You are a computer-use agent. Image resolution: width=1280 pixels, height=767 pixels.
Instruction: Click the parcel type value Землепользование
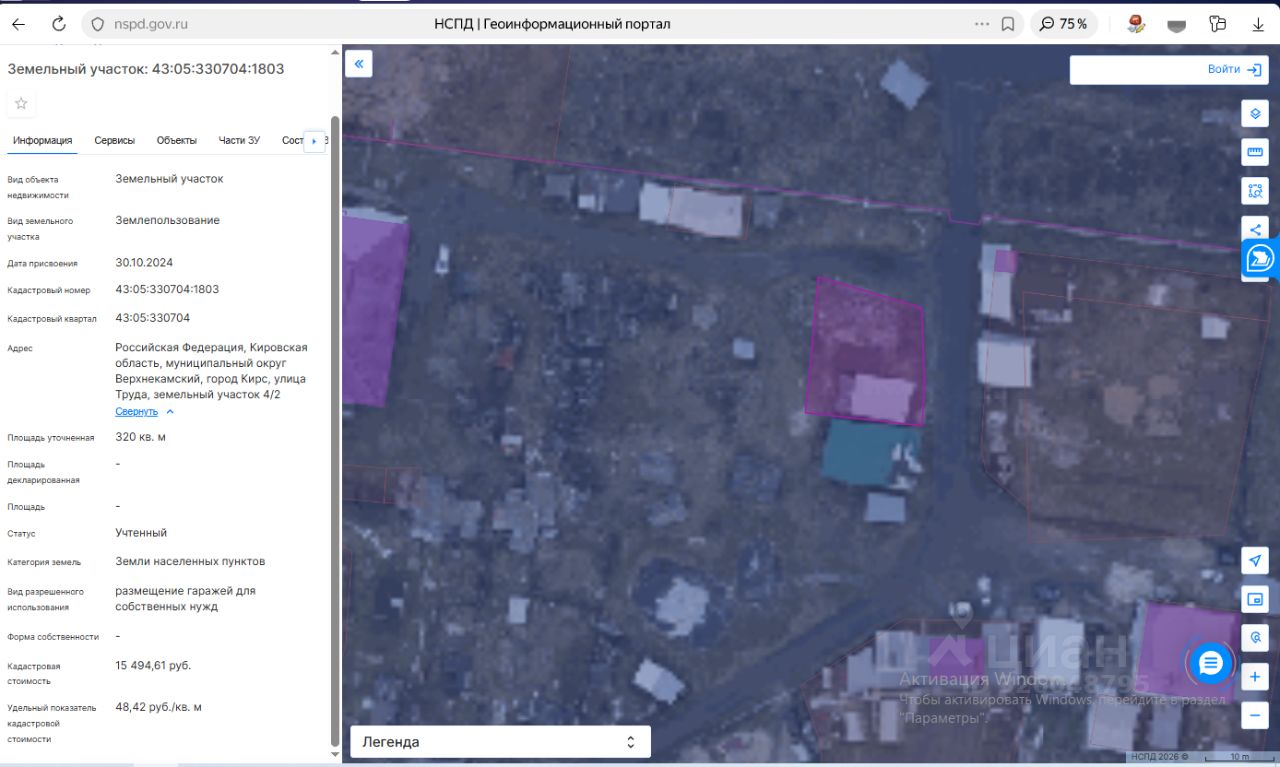coord(167,220)
